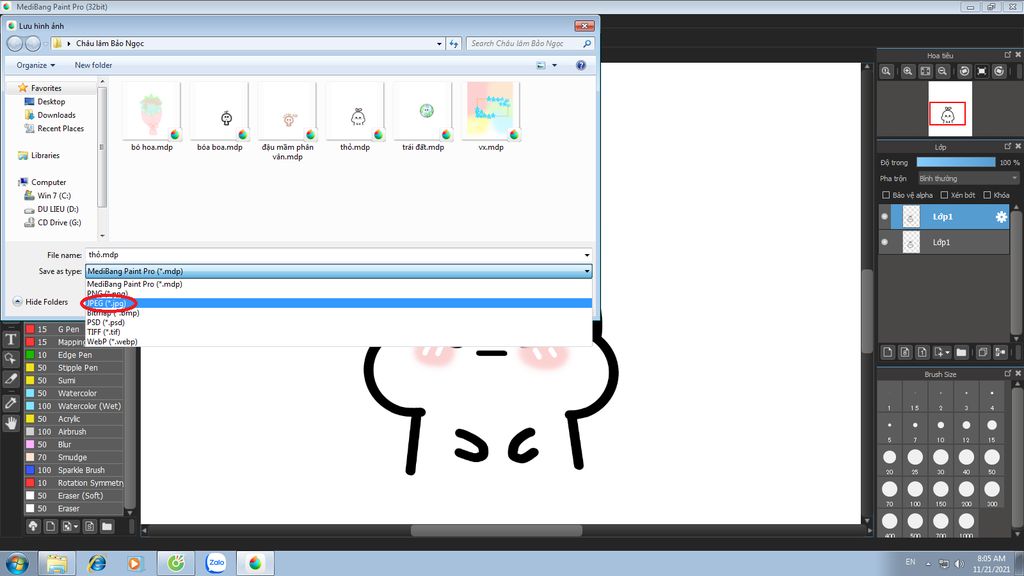The image size is (1024, 576).
Task: Toggle visibility of the selected top Lớp1 layer
Action: 884,217
